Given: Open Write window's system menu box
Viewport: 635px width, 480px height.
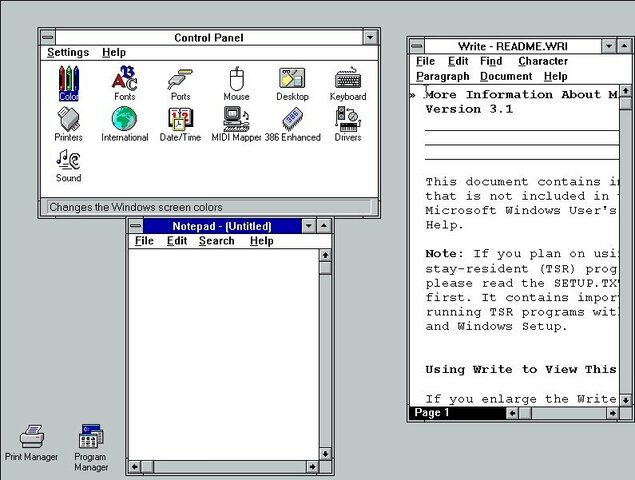Looking at the screenshot, I should [417, 46].
